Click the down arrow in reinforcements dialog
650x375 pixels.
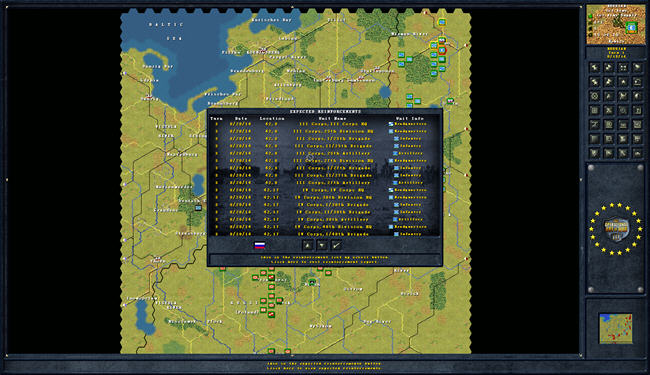pos(322,245)
